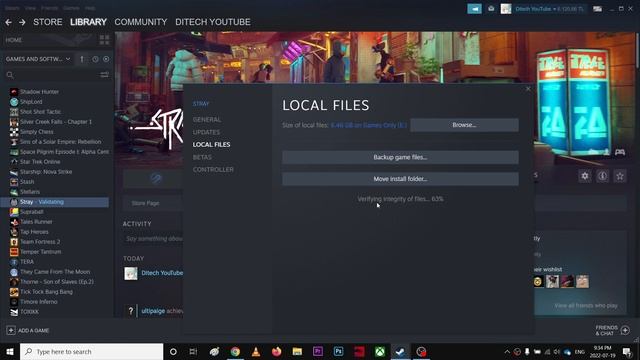Select Stray - Validating in game list
The height and width of the screenshot is (360, 640).
[x=55, y=202]
